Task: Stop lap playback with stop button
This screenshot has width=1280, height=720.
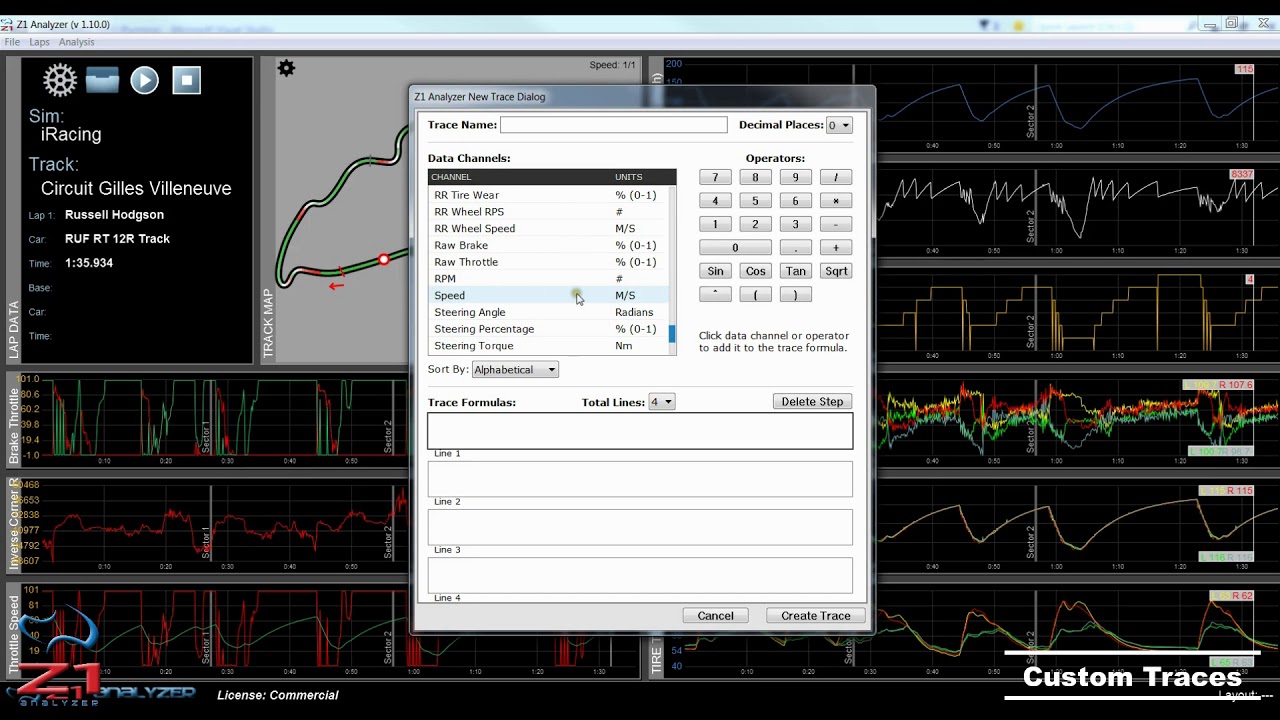Action: click(186, 80)
